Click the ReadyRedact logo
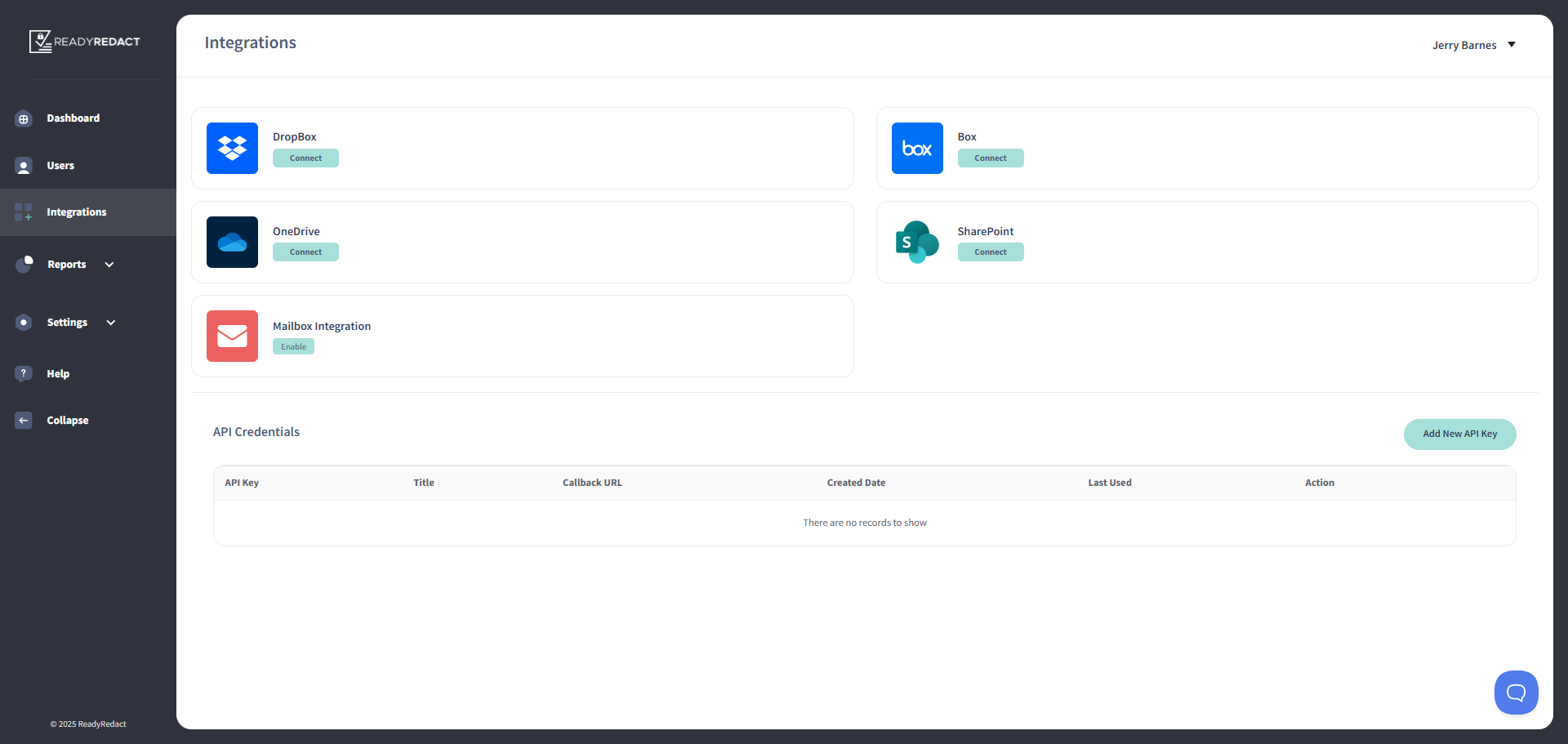The image size is (1568, 744). point(84,42)
